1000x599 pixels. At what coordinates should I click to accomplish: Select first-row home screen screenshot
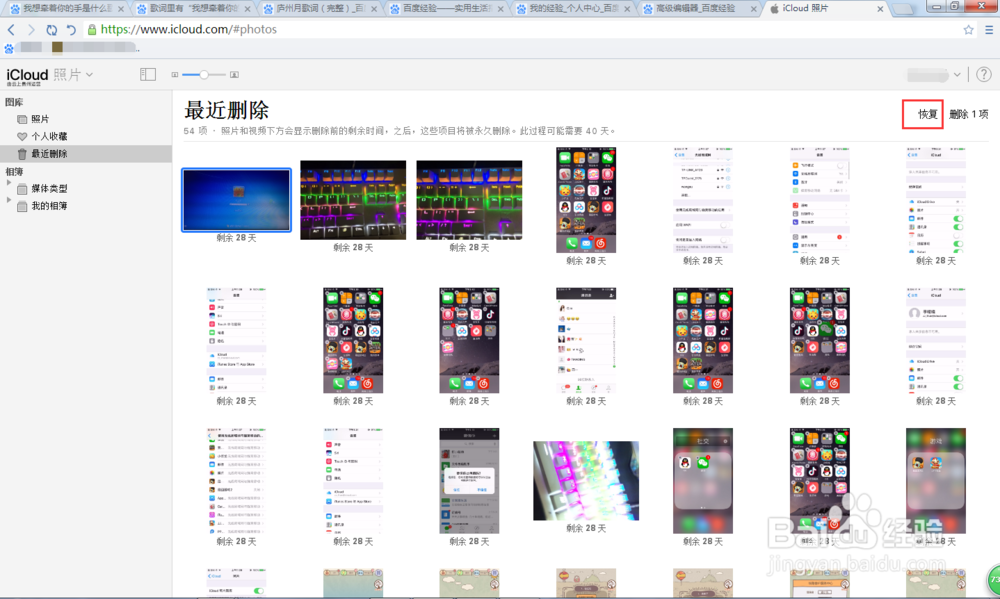[586, 200]
